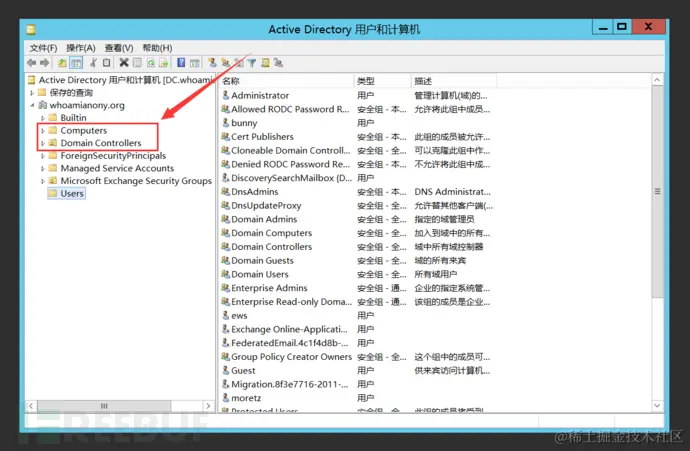The width and height of the screenshot is (690, 451).
Task: Expand the Builtin tree node
Action: (x=43, y=118)
